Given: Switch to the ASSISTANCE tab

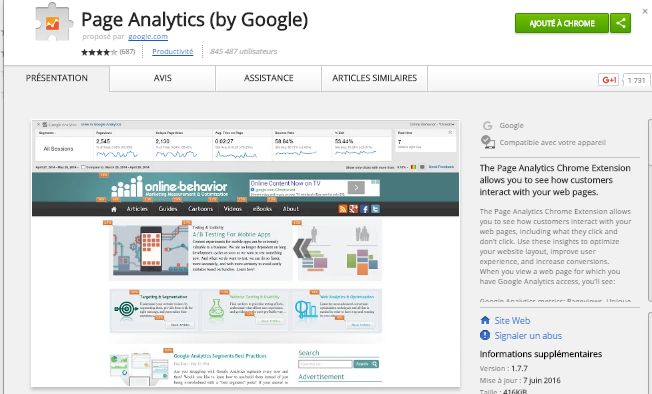Looking at the screenshot, I should click(x=269, y=78).
